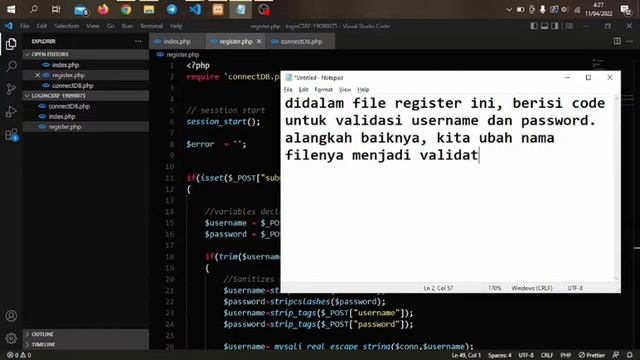640x360 pixels.
Task: Open the Notepad Format menu
Action: [x=323, y=89]
